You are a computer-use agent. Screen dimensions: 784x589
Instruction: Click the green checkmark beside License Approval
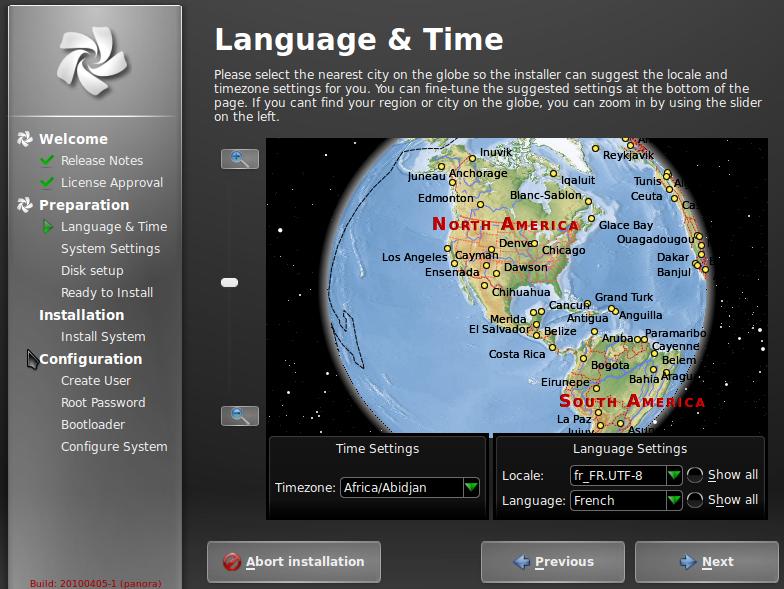47,182
